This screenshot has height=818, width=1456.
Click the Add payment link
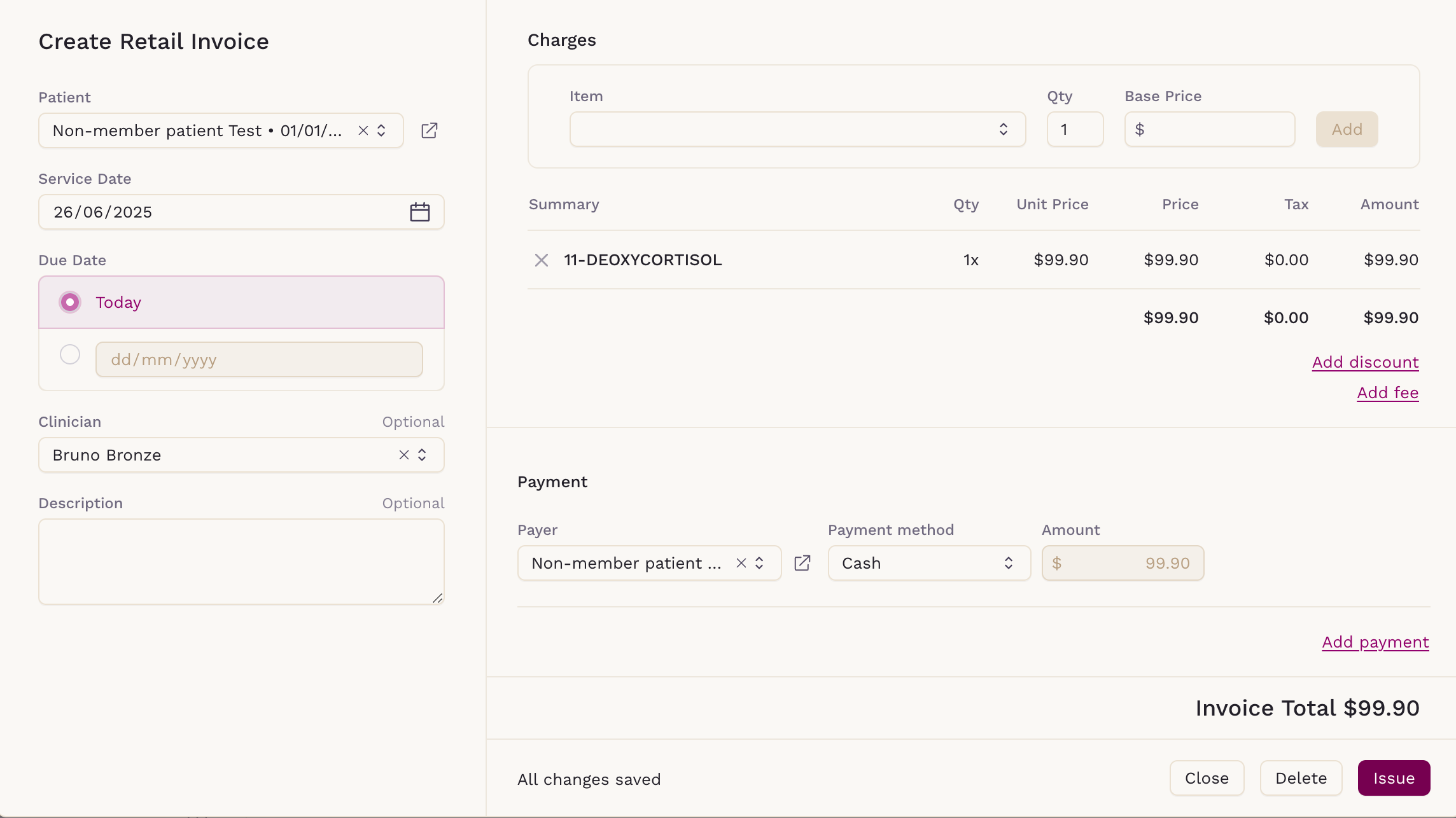[x=1376, y=642]
